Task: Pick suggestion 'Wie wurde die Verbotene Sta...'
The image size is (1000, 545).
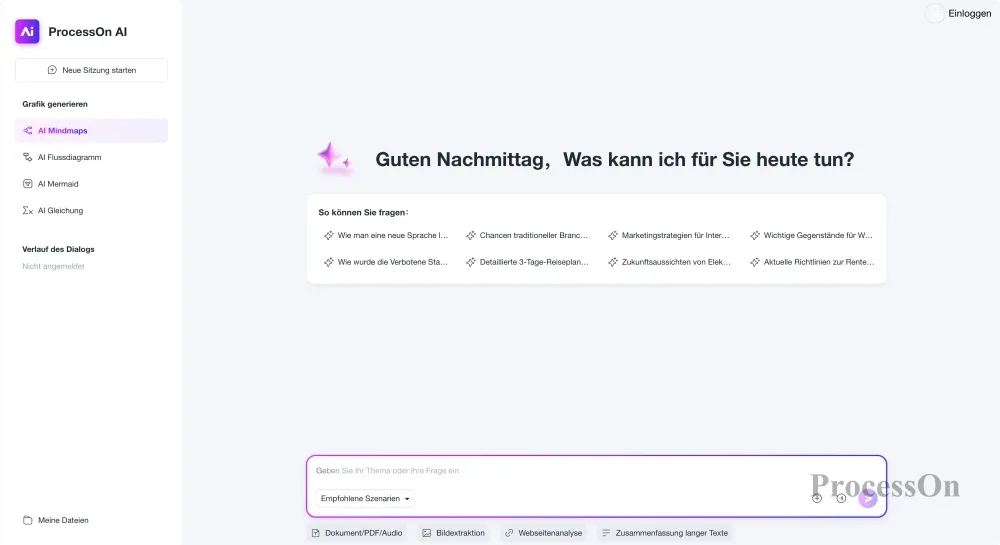Action: click(x=386, y=262)
